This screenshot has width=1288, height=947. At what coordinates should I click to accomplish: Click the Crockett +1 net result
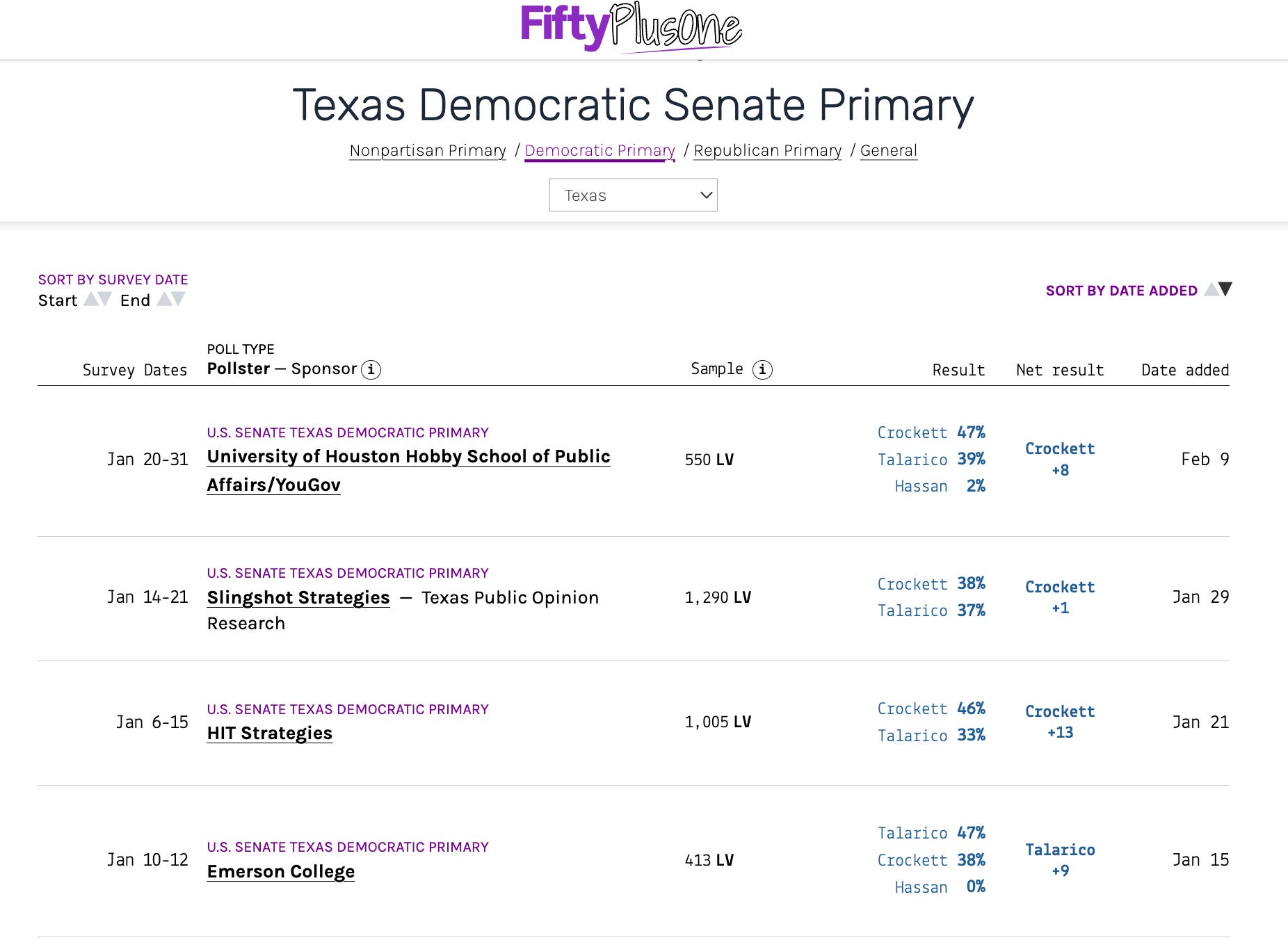[x=1060, y=597]
